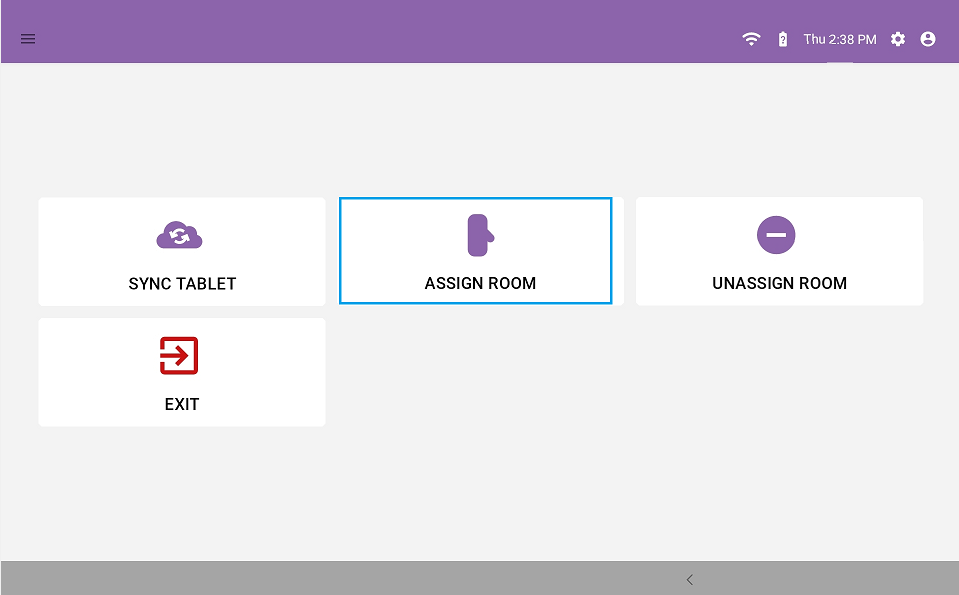Tap the EXIT card
Screen dimensions: 959x595
[x=180, y=372]
